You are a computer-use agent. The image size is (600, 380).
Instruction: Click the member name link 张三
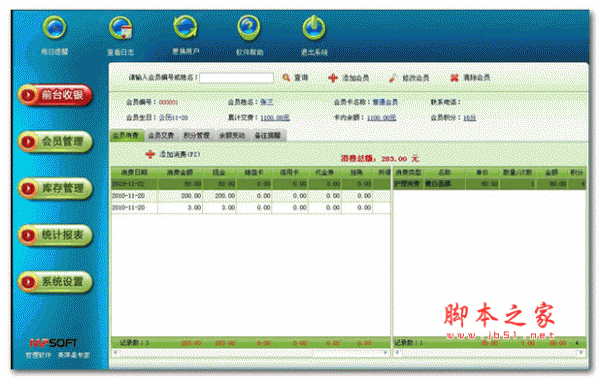pos(267,102)
